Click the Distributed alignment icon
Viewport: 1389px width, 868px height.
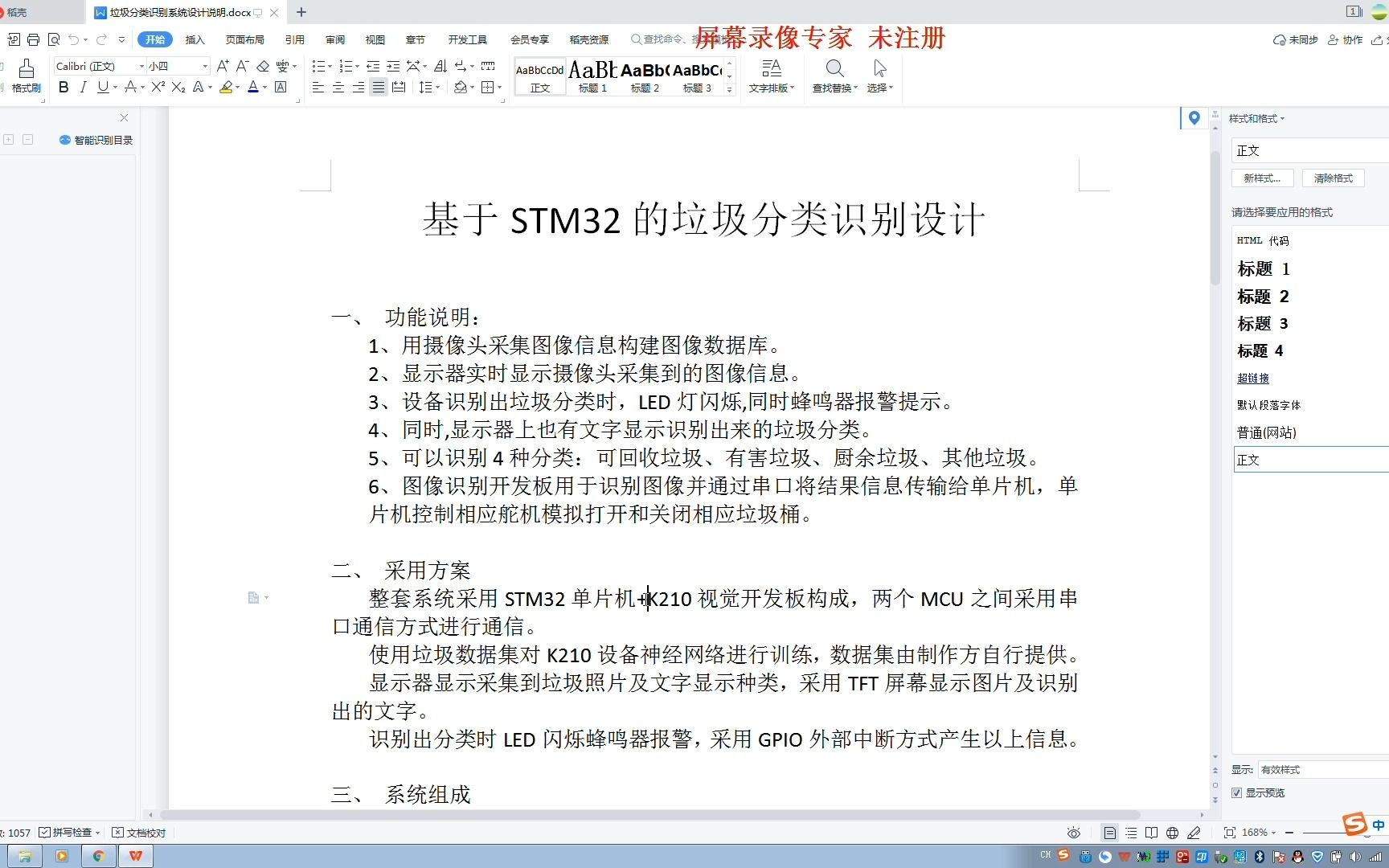click(x=399, y=87)
